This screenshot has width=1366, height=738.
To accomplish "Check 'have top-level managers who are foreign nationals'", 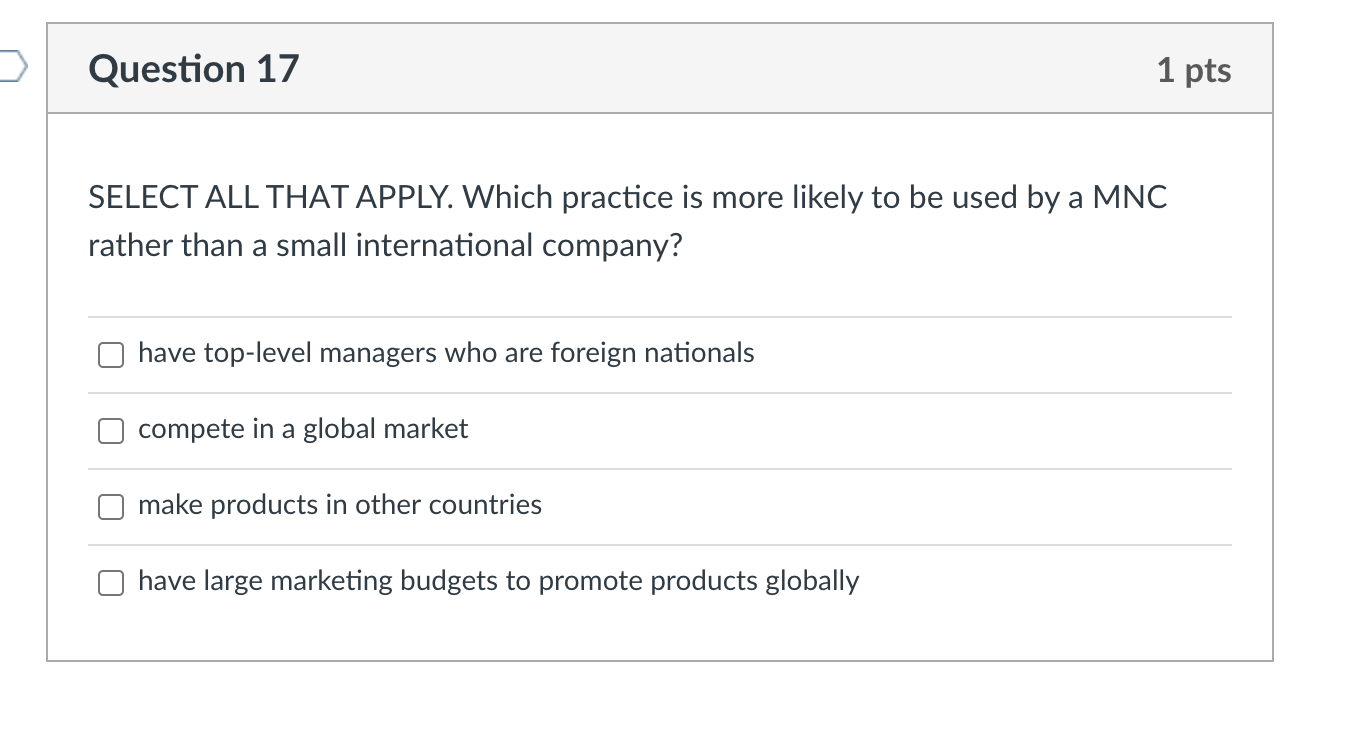I will 111,354.
